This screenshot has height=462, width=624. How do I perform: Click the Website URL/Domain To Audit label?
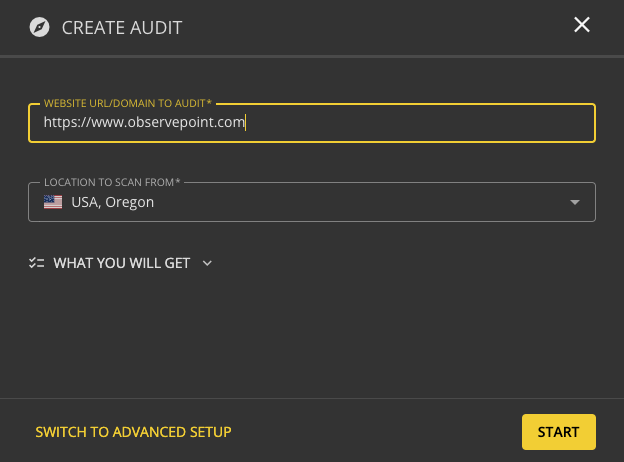tap(128, 103)
